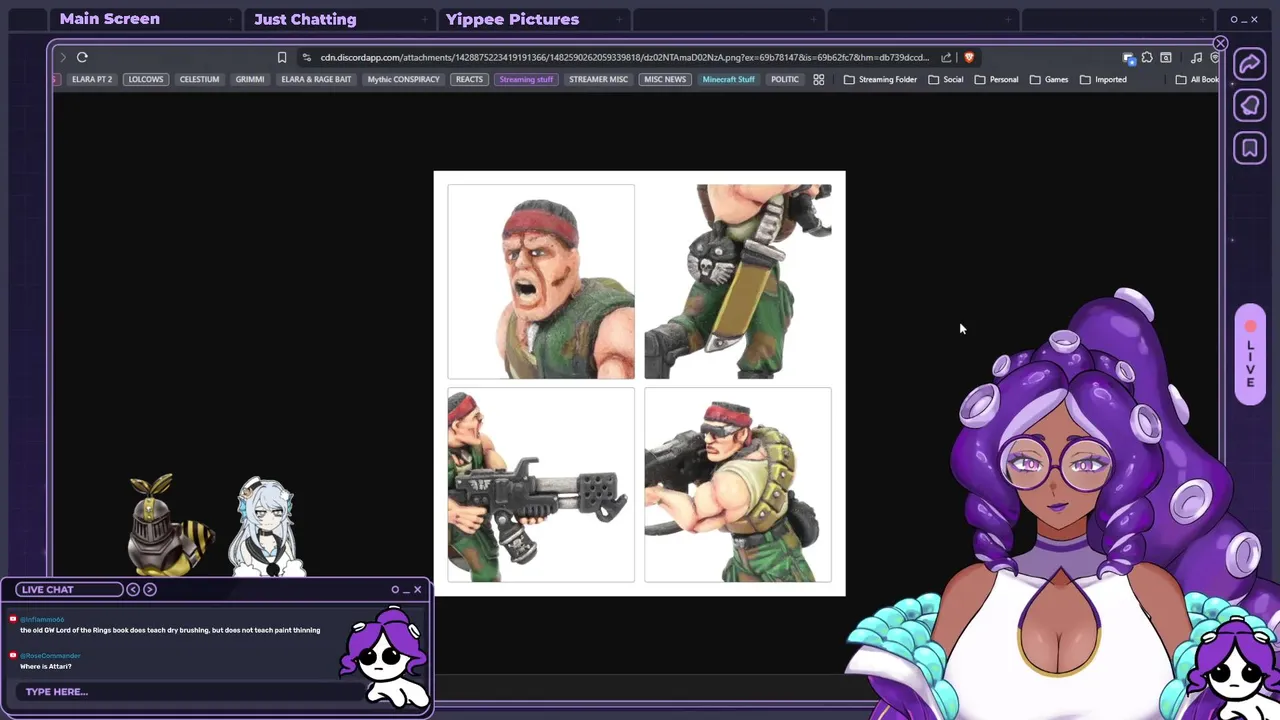Click the LIVE indicator badge
Image resolution: width=1280 pixels, height=720 pixels.
click(x=1250, y=355)
